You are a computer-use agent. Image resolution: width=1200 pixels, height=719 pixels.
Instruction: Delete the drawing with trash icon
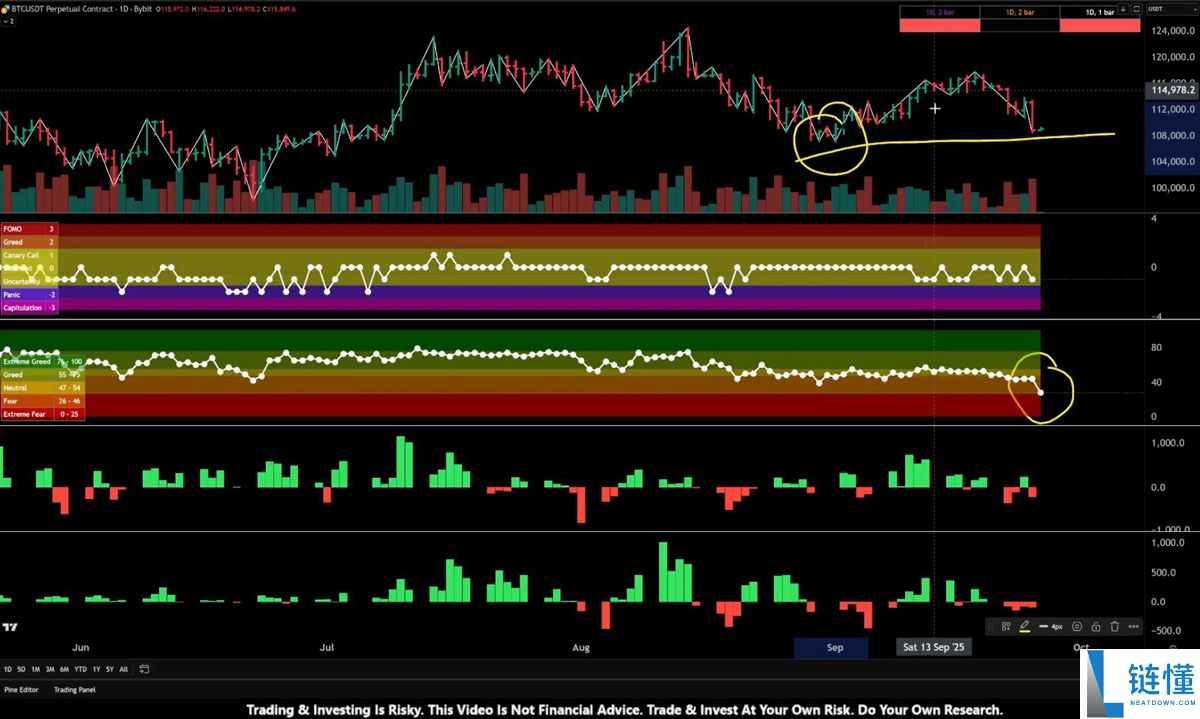click(x=1114, y=626)
